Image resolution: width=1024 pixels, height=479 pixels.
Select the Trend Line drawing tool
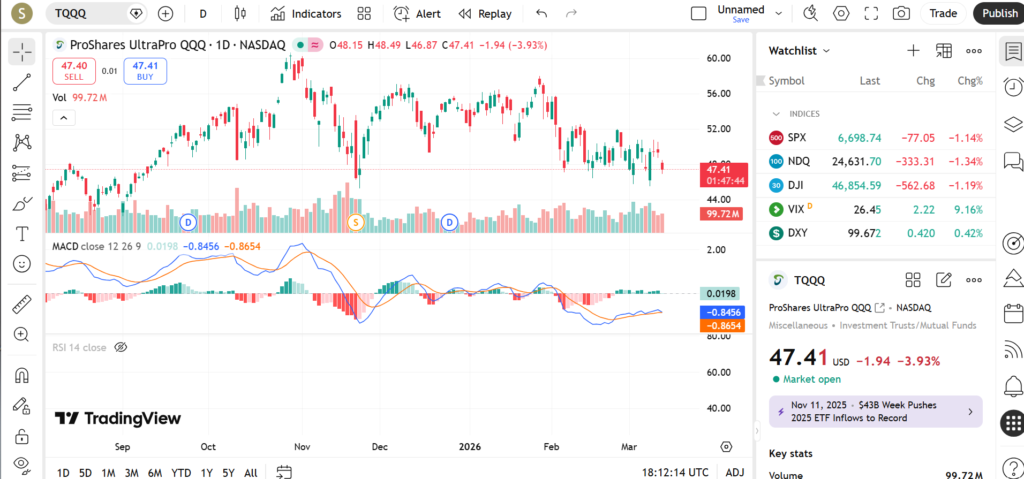[x=22, y=82]
